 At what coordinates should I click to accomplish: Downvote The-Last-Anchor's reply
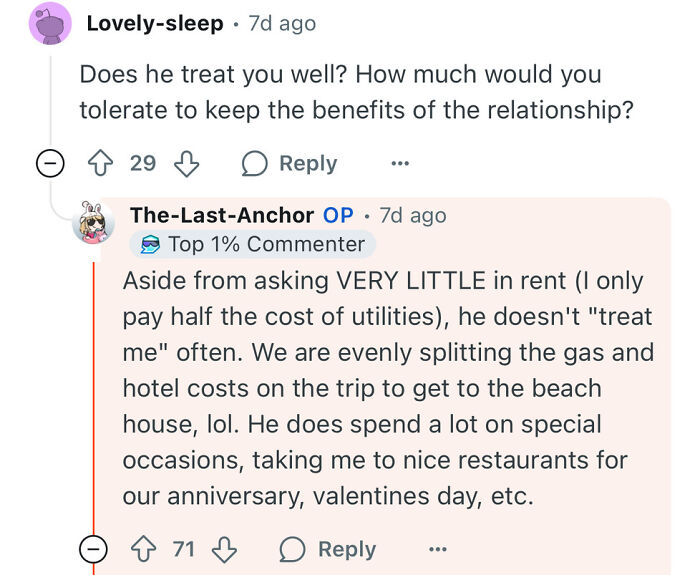[226, 549]
